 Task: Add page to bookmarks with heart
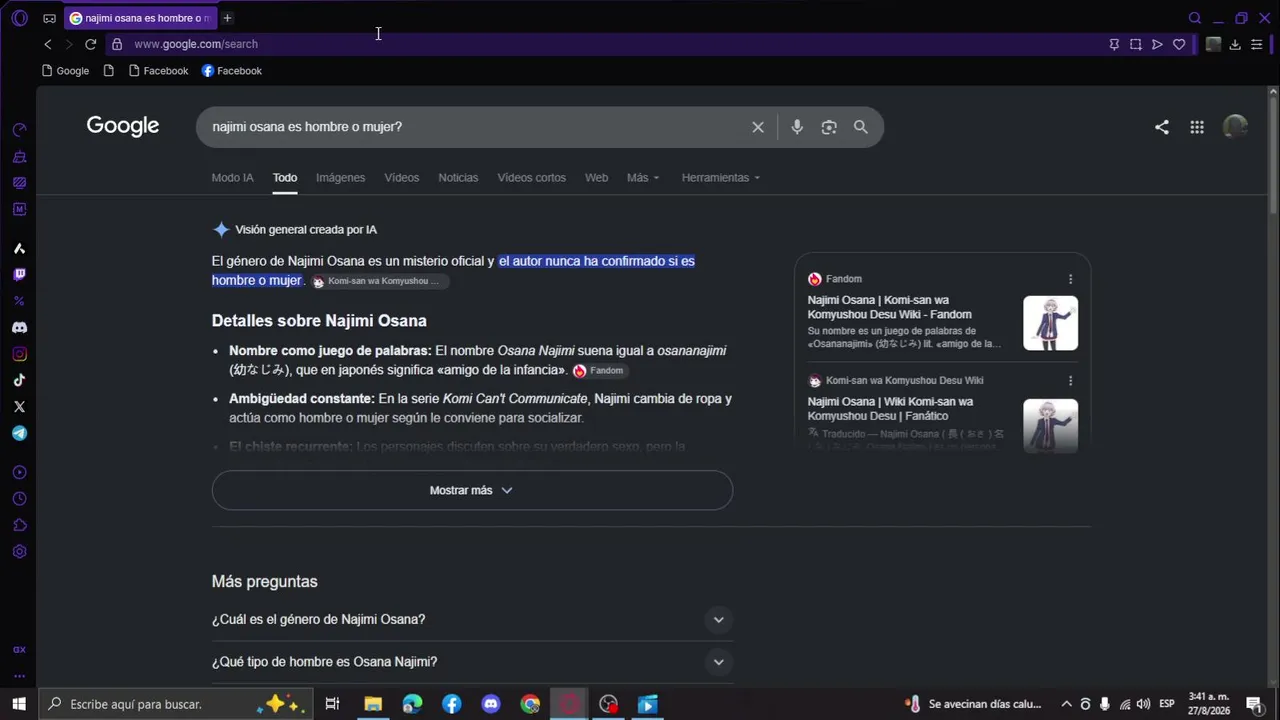pos(1179,44)
